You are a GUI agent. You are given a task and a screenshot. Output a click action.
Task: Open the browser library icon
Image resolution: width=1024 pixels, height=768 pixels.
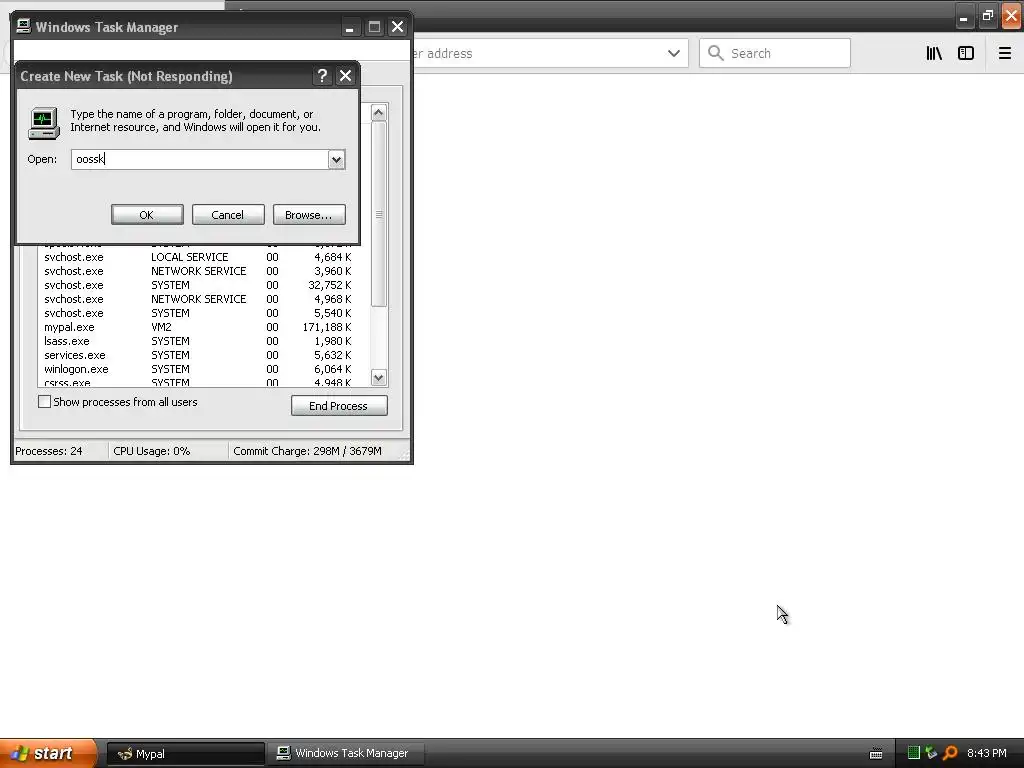coord(934,54)
